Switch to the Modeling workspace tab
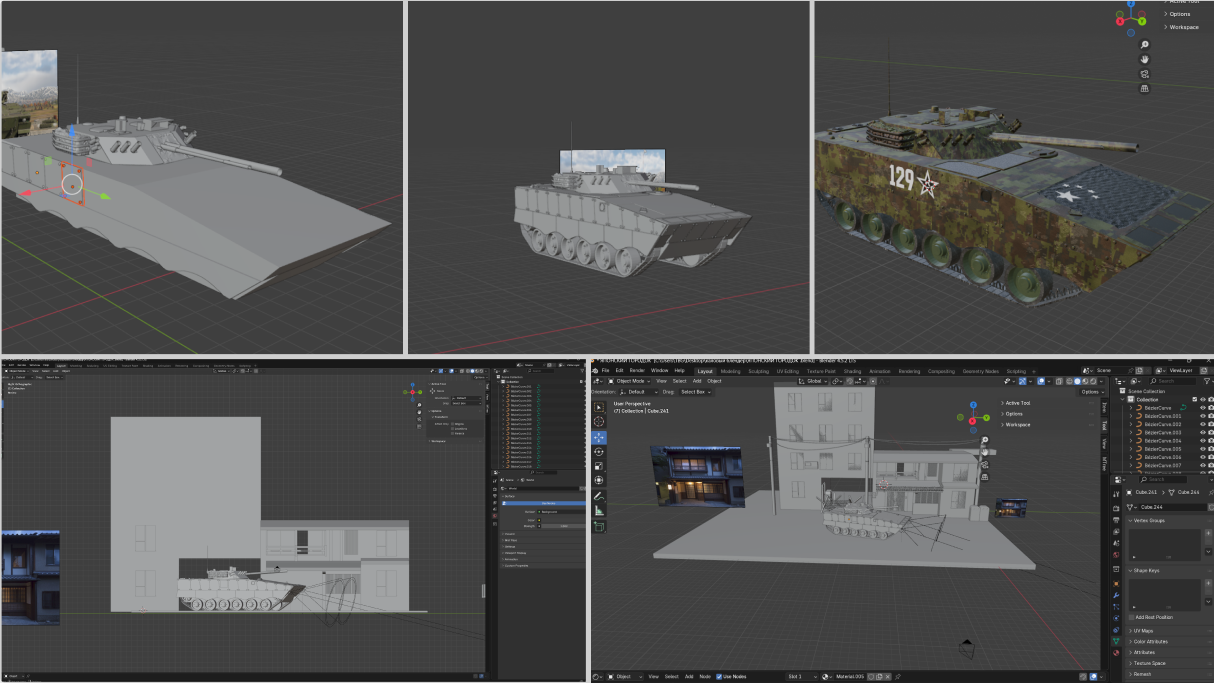 [731, 371]
